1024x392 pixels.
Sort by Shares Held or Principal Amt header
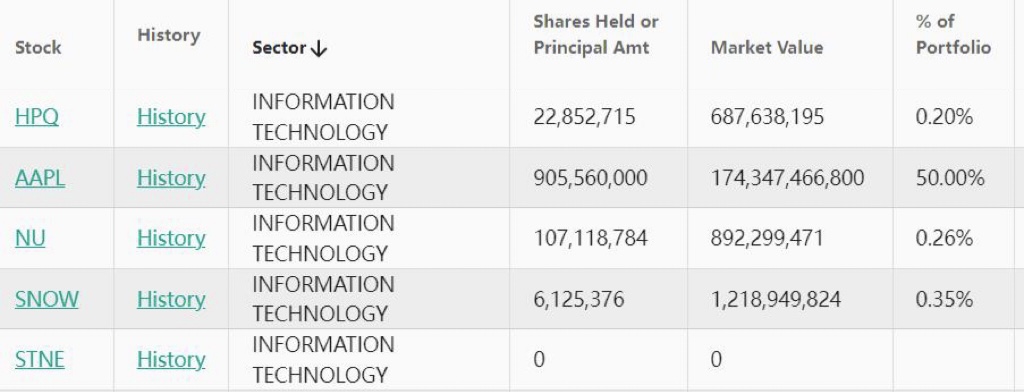tap(596, 35)
